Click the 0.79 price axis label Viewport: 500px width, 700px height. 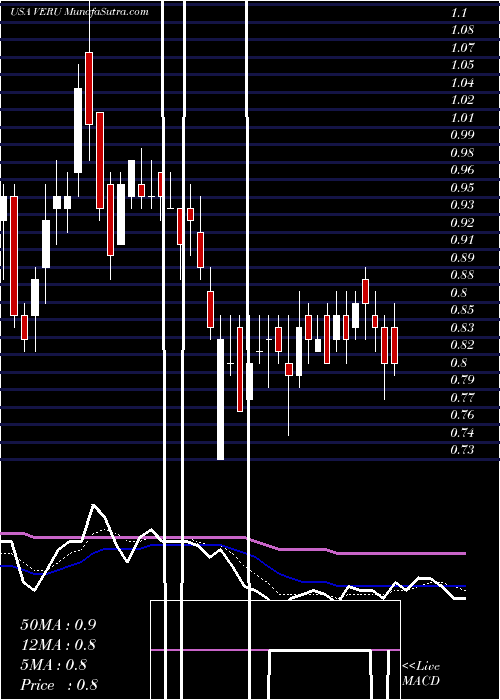point(462,380)
